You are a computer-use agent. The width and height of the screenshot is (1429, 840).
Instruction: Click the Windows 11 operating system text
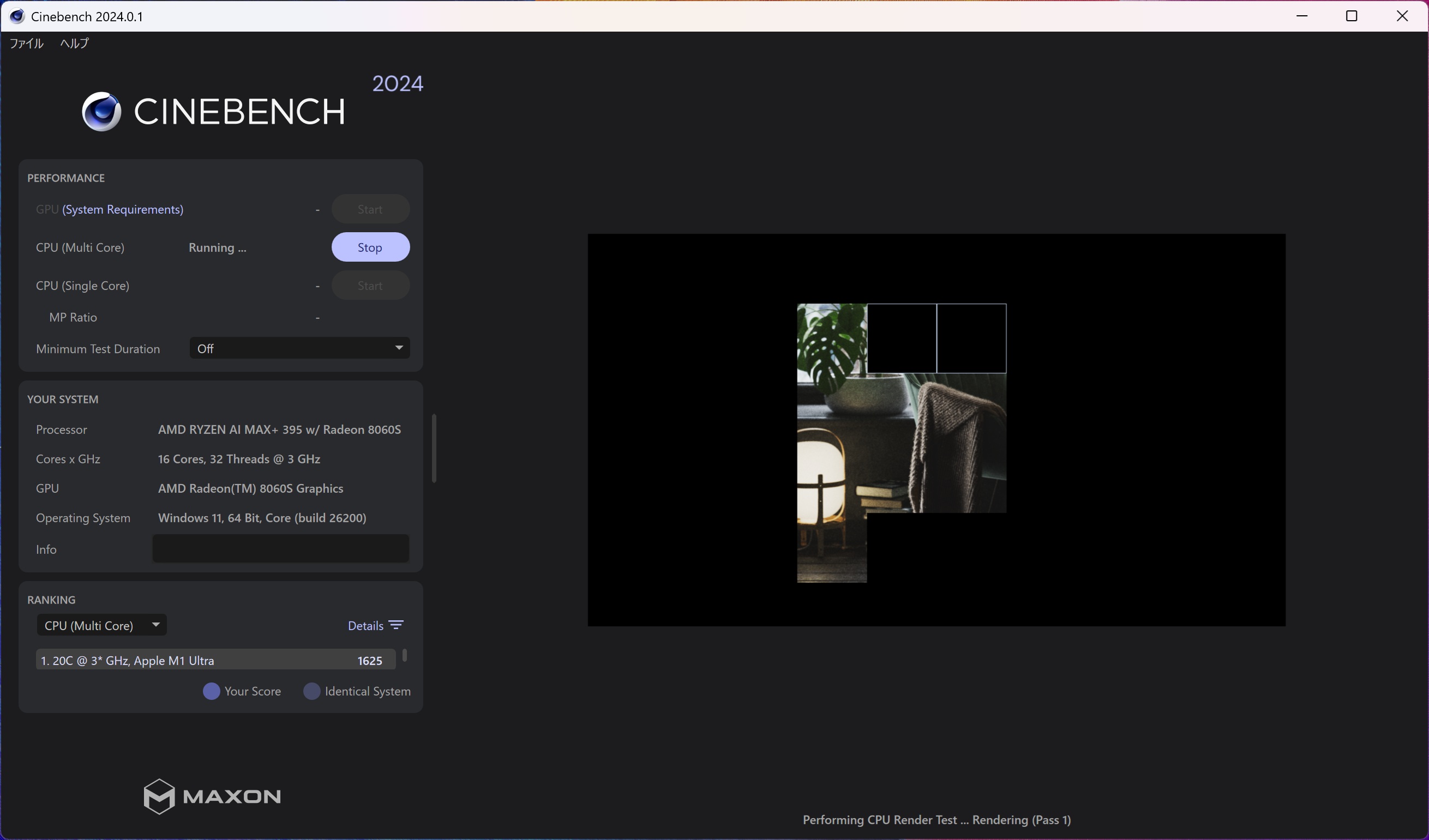coord(262,517)
